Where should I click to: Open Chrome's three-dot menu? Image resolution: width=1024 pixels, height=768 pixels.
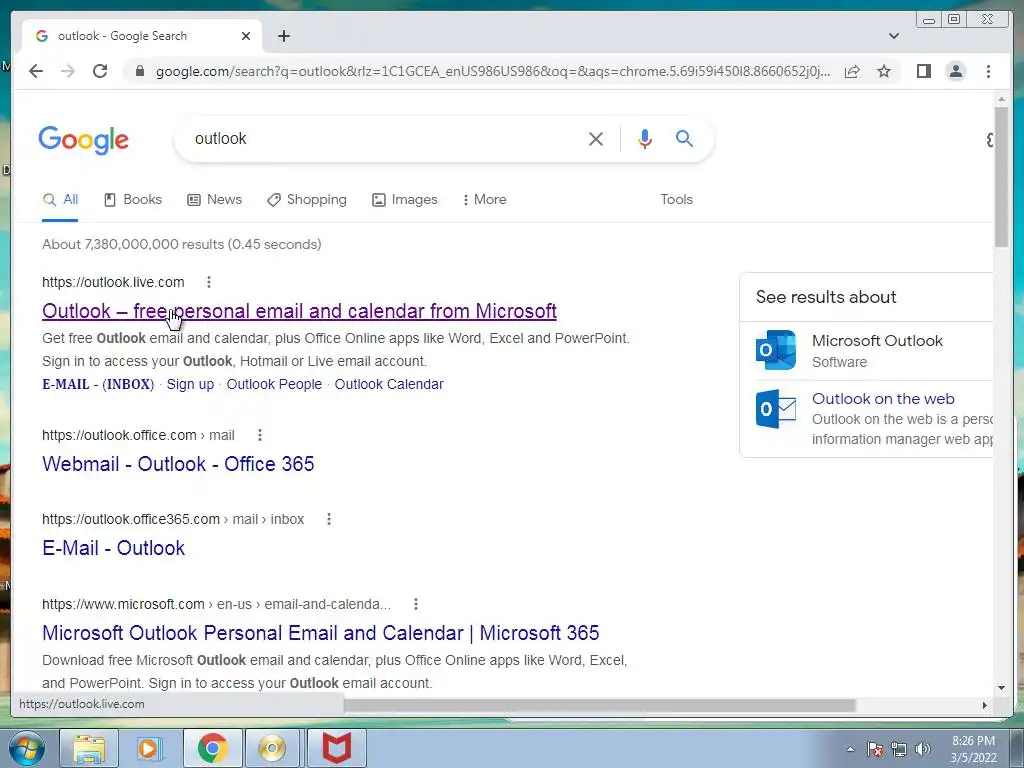[x=988, y=71]
